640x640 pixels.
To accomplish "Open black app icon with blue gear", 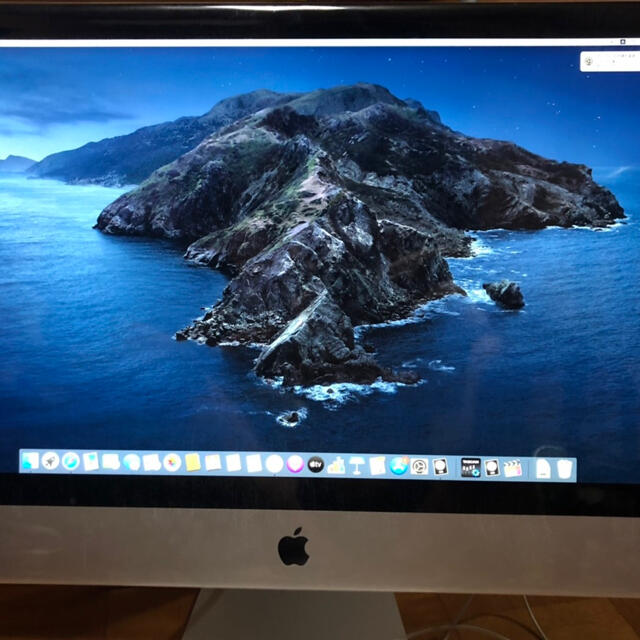I will 471,467.
